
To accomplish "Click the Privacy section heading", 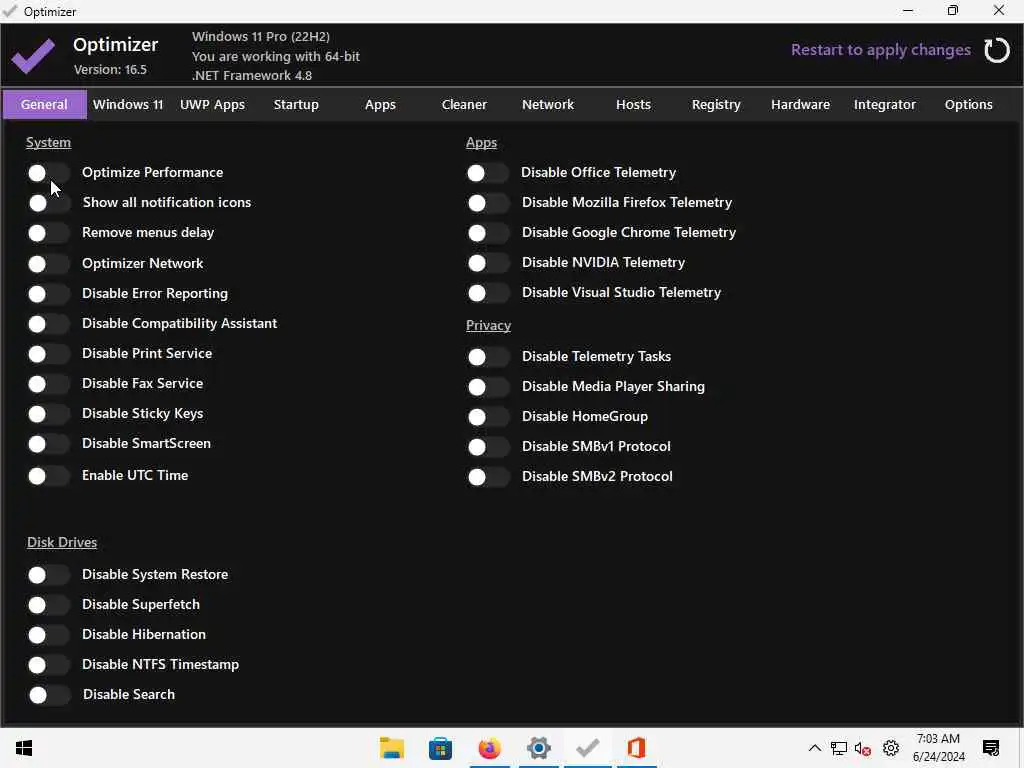I will [488, 325].
